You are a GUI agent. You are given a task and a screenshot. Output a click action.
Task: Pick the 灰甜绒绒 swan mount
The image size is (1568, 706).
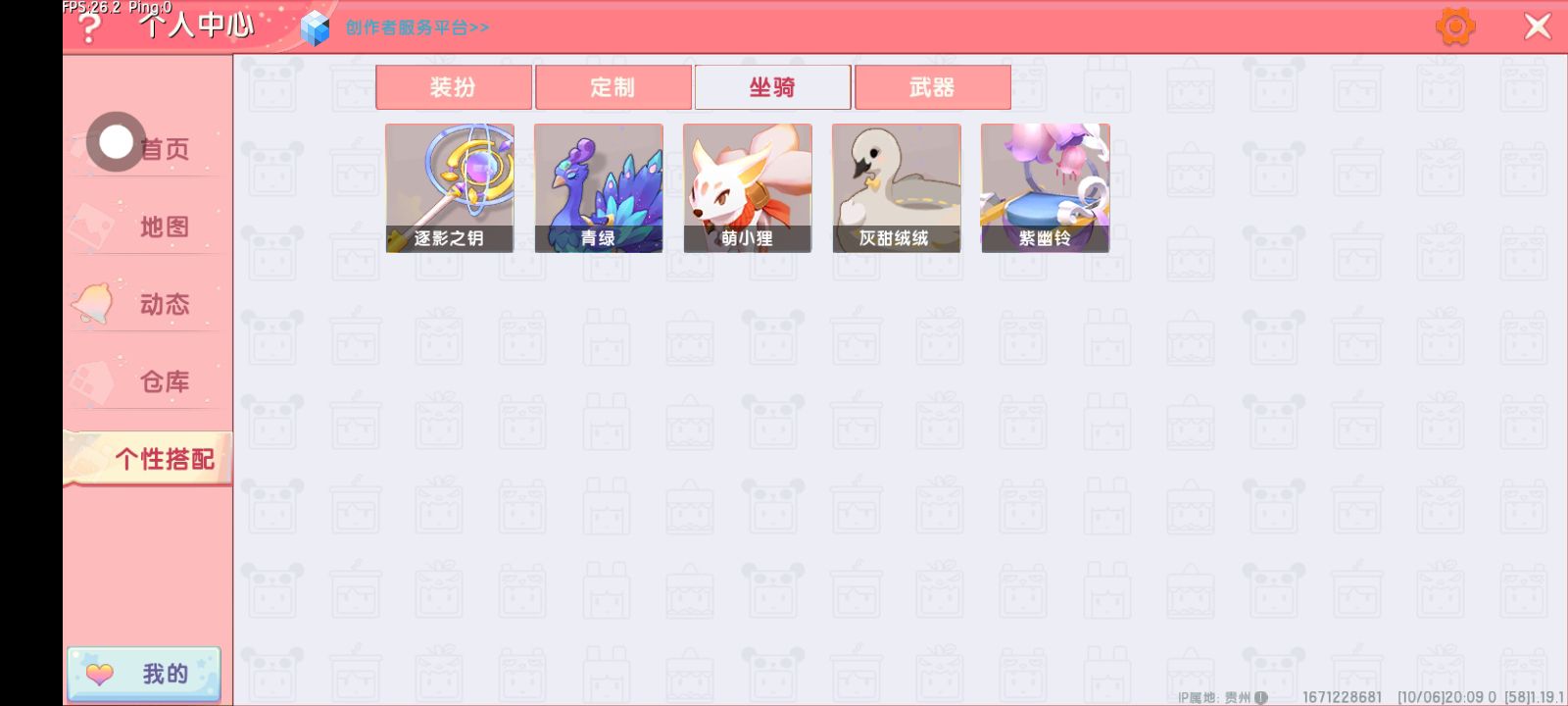point(897,188)
